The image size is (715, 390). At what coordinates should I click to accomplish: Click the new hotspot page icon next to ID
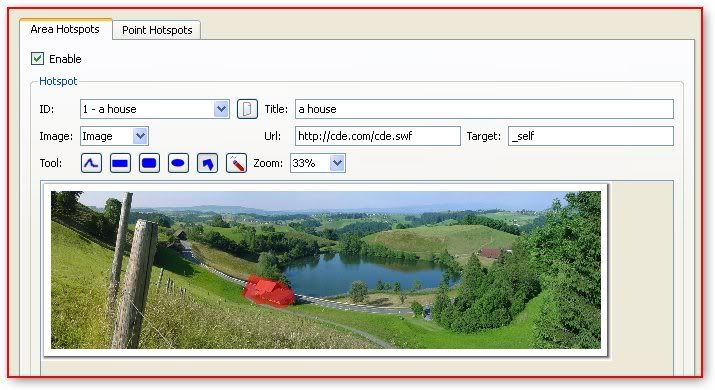247,109
